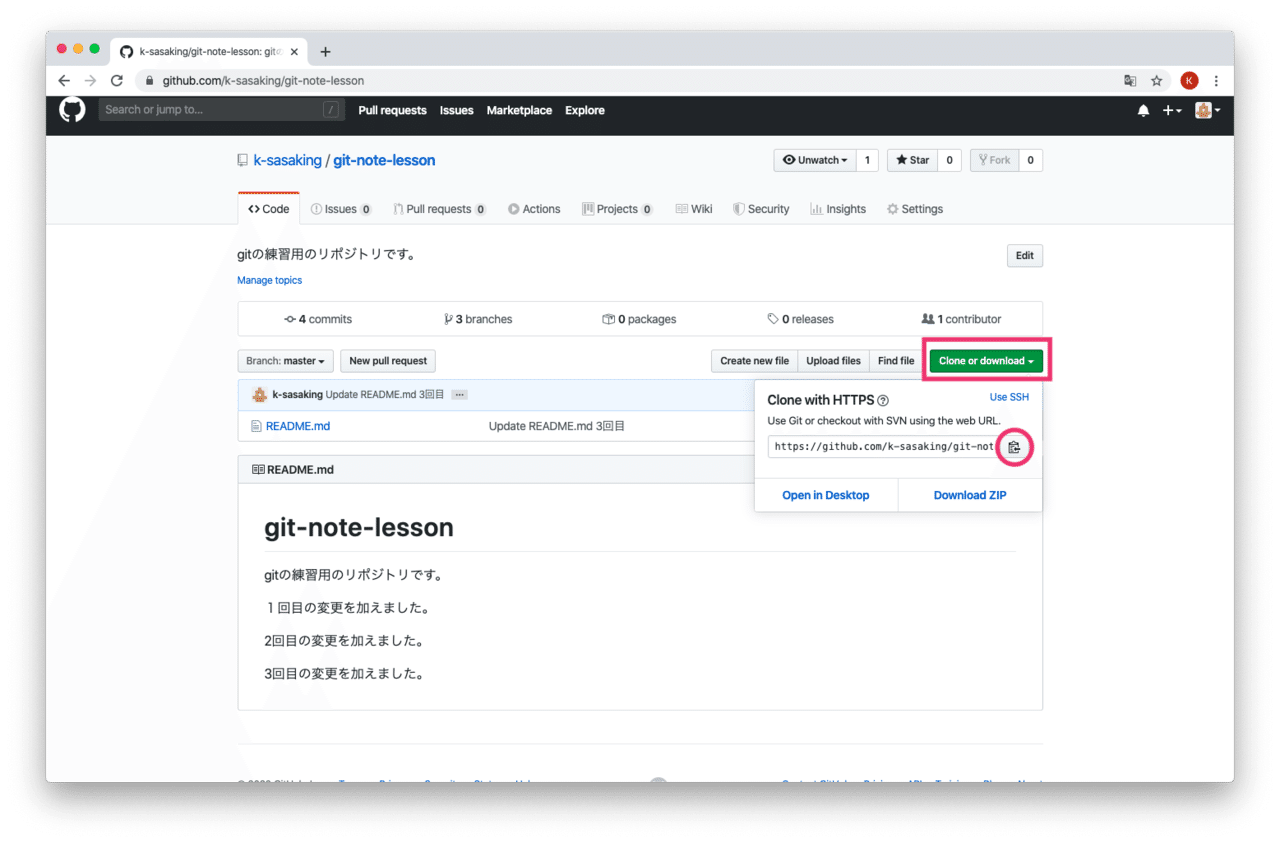Click the browser forward arrow
This screenshot has width=1280, height=843.
tap(90, 81)
